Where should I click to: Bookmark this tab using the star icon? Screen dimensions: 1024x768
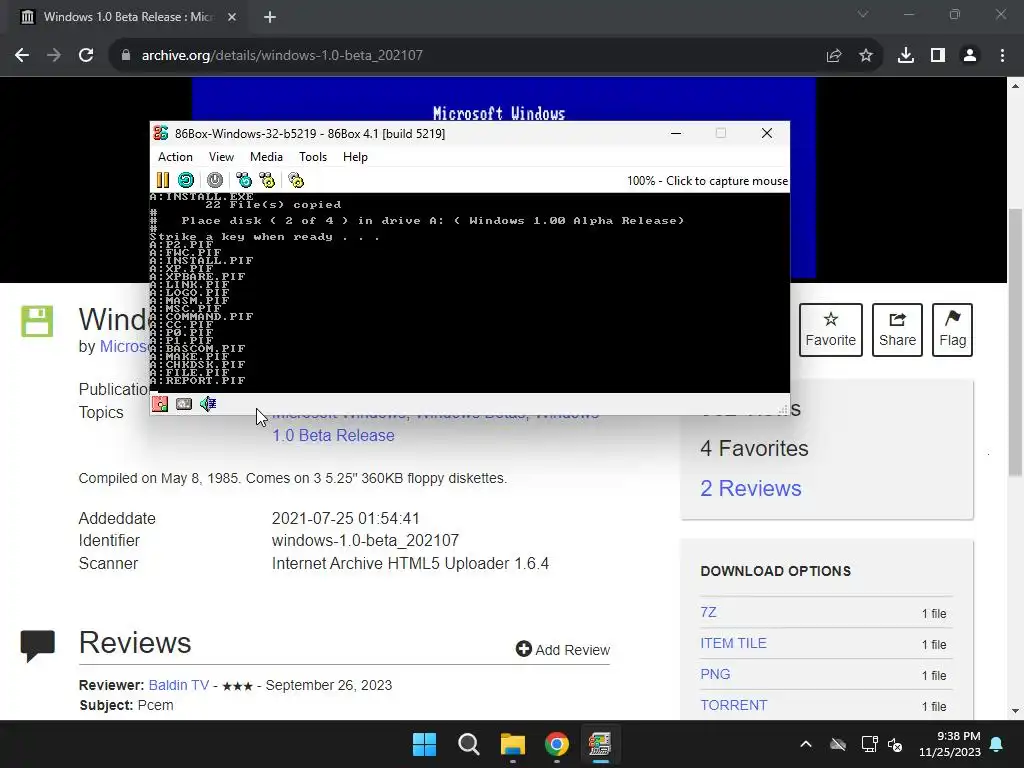(866, 56)
